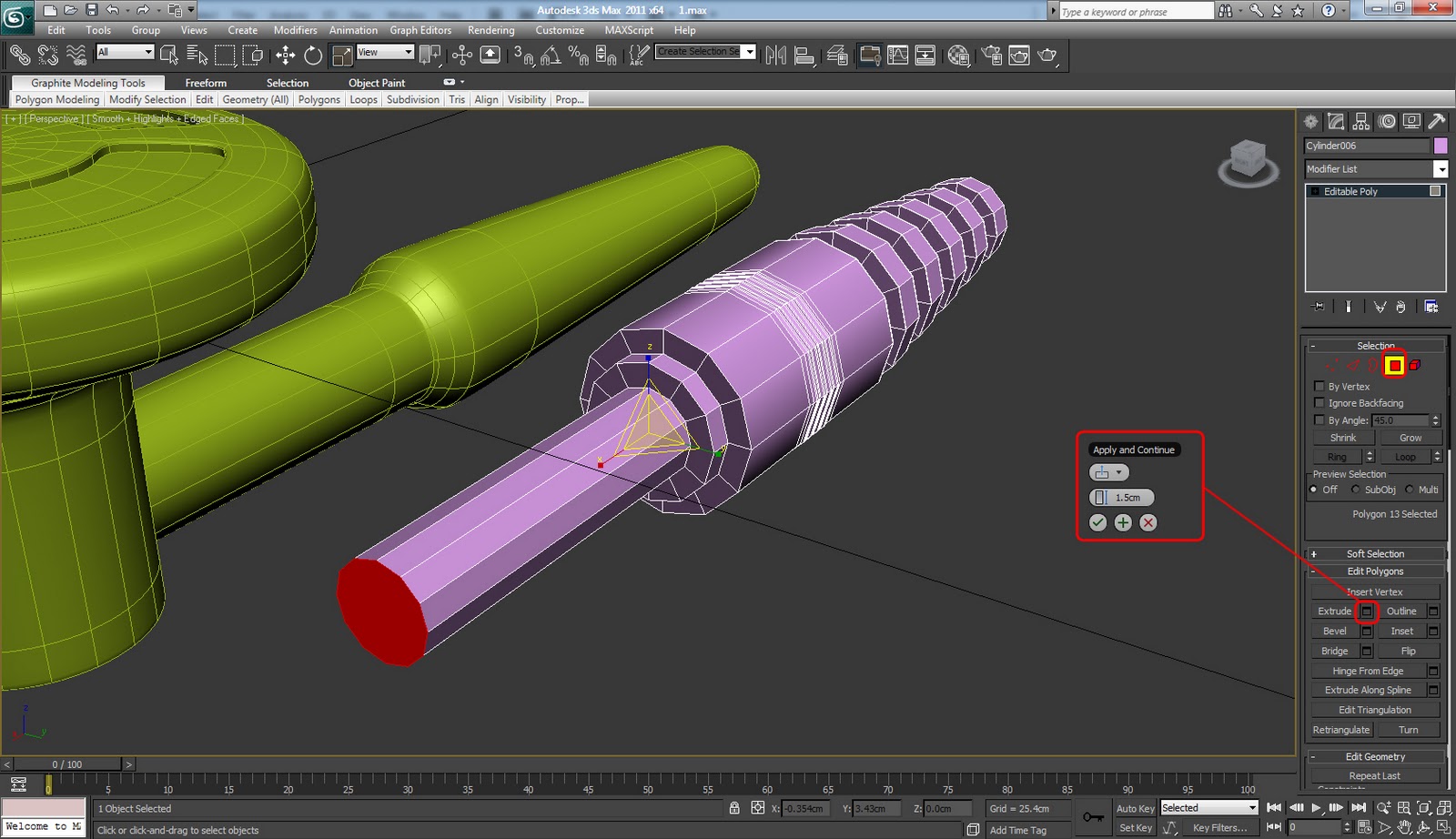Click the Align tool icon
The width and height of the screenshot is (1456, 839).
pyautogui.click(x=804, y=56)
